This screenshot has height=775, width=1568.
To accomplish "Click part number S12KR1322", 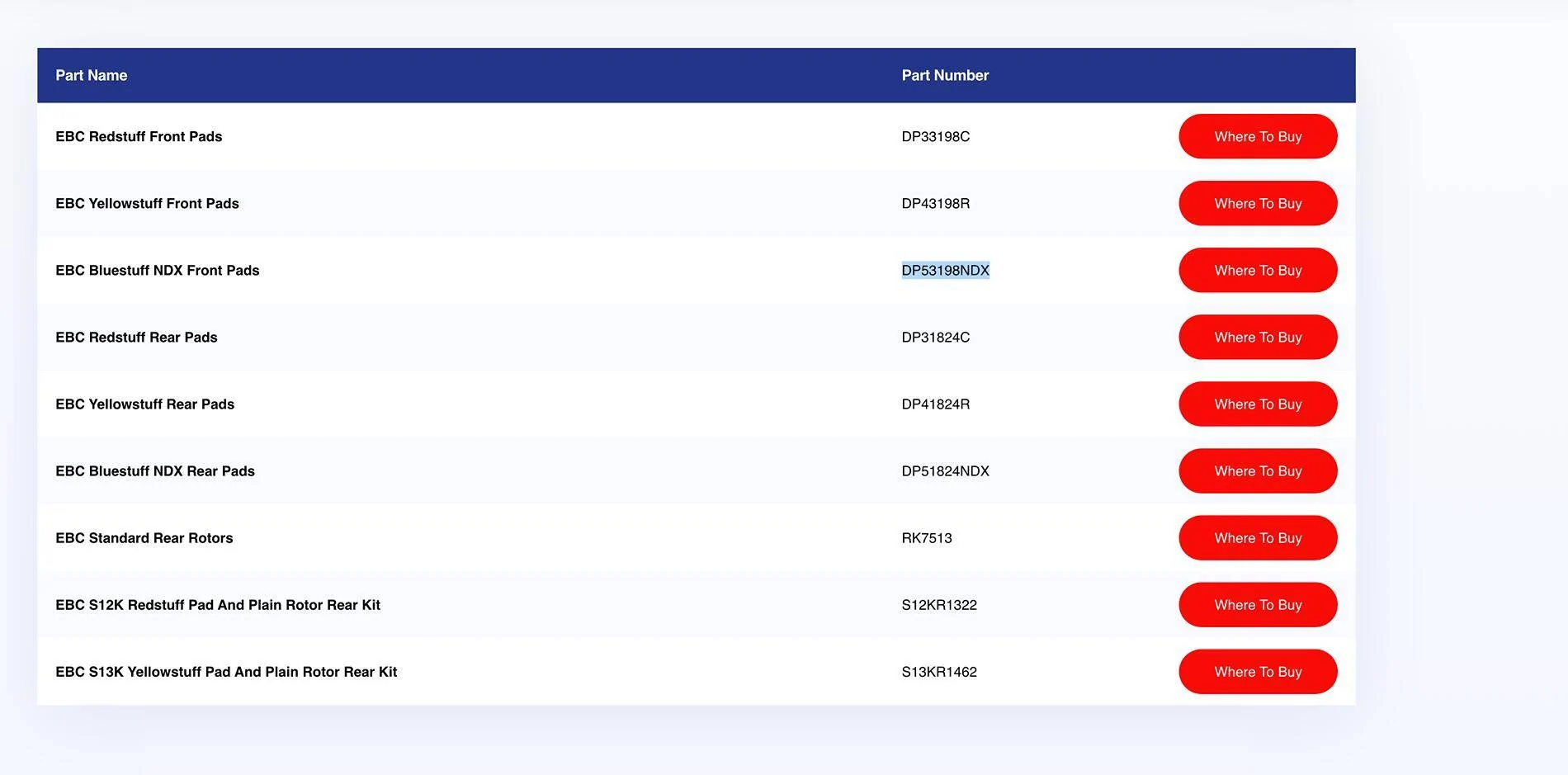I will [x=939, y=604].
